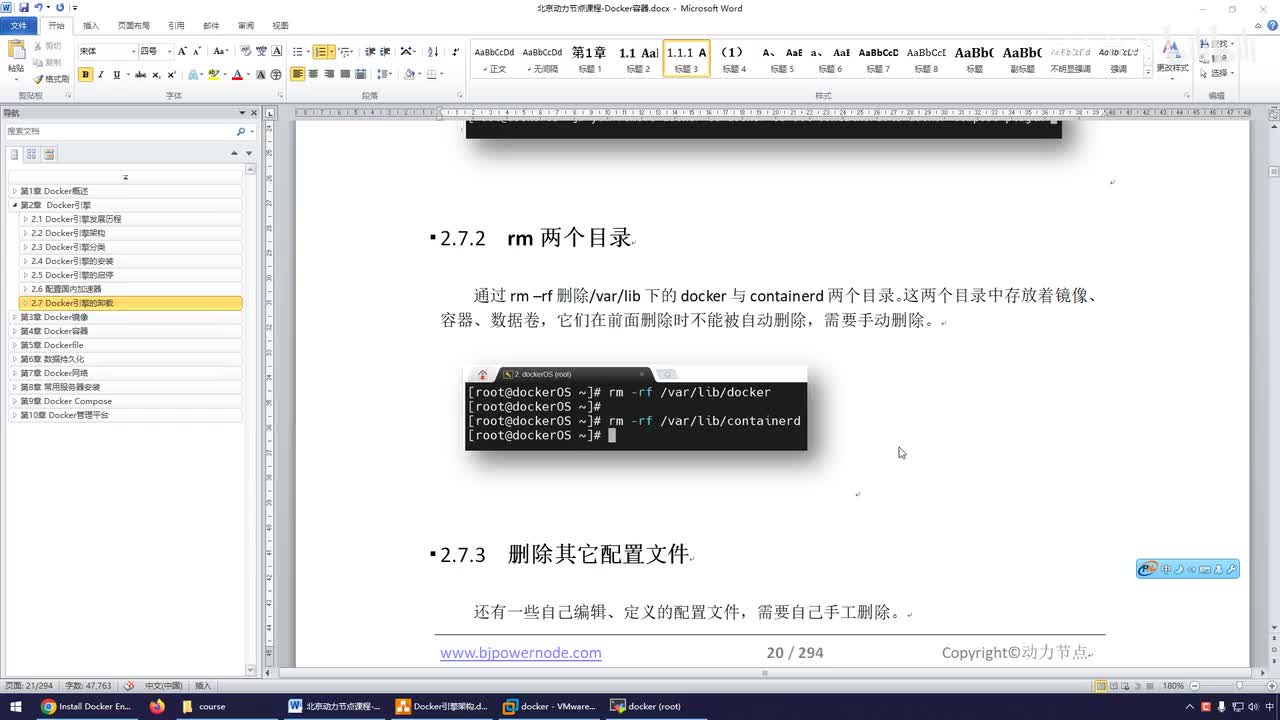Click the Align Right icon
The width and height of the screenshot is (1280, 720).
329,75
